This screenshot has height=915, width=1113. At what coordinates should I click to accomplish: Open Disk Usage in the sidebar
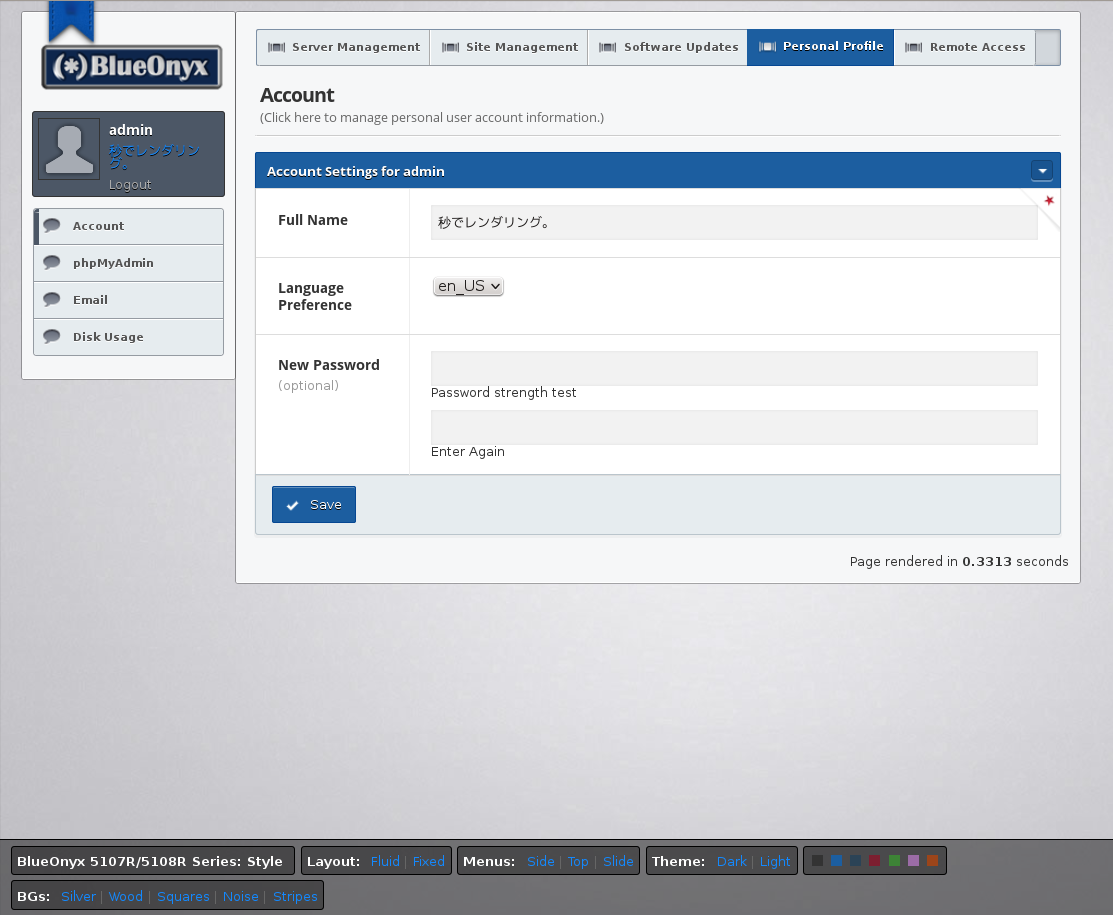[x=108, y=337]
